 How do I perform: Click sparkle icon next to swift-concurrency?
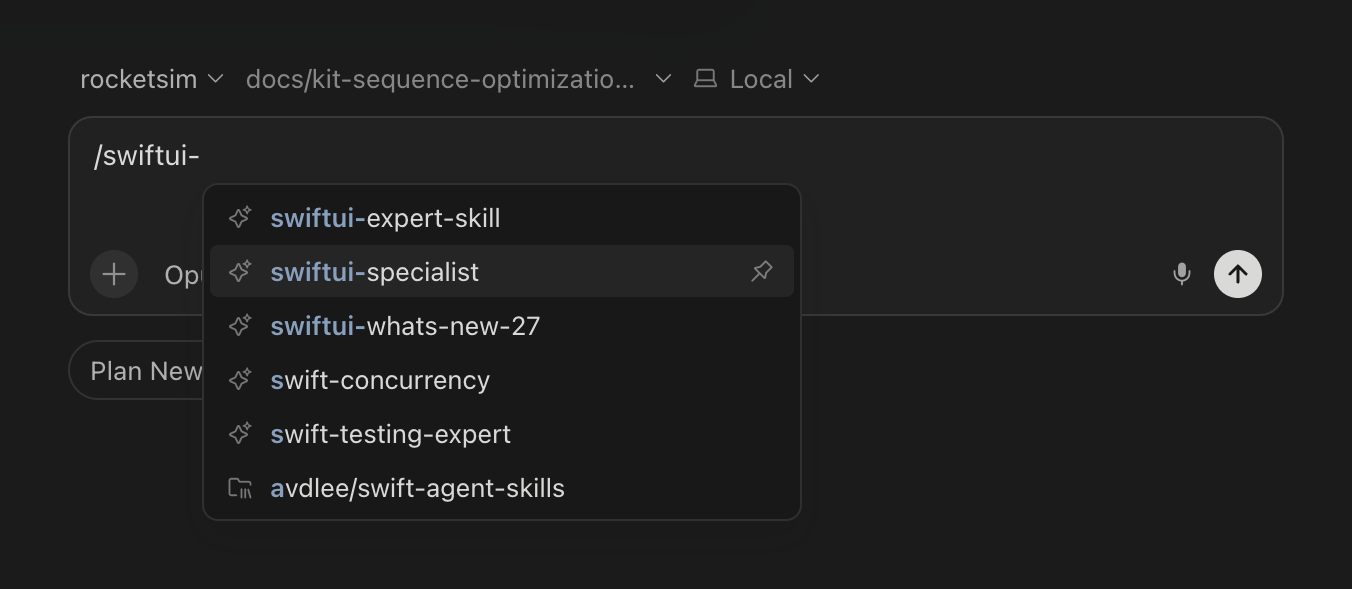240,379
